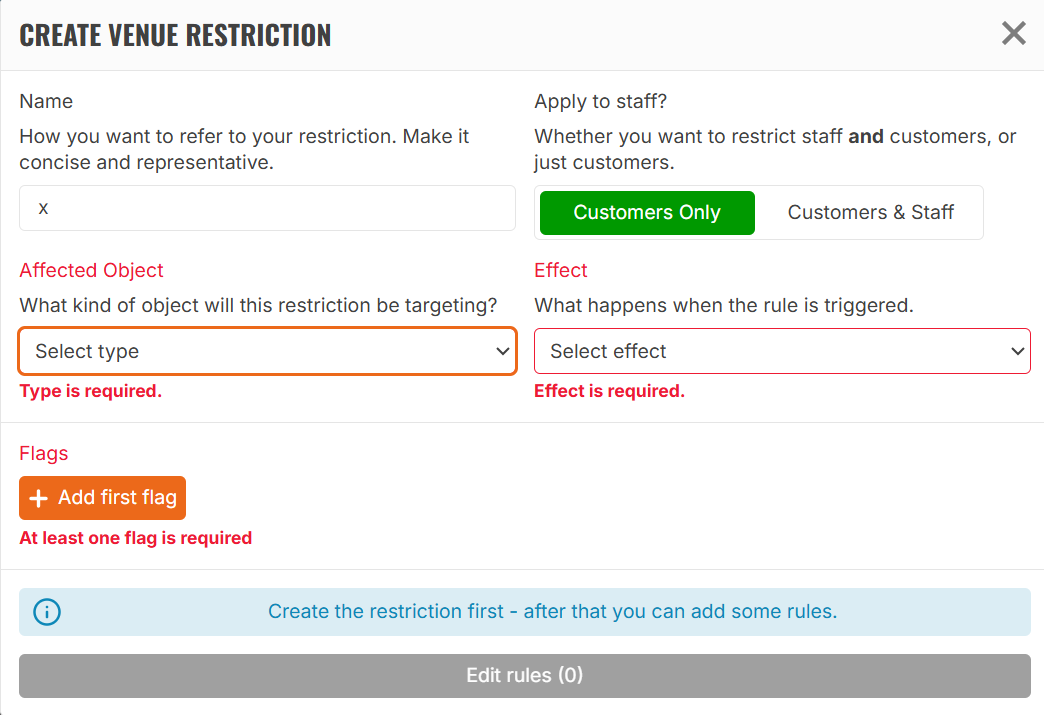Open the Select type dropdown

pos(268,351)
